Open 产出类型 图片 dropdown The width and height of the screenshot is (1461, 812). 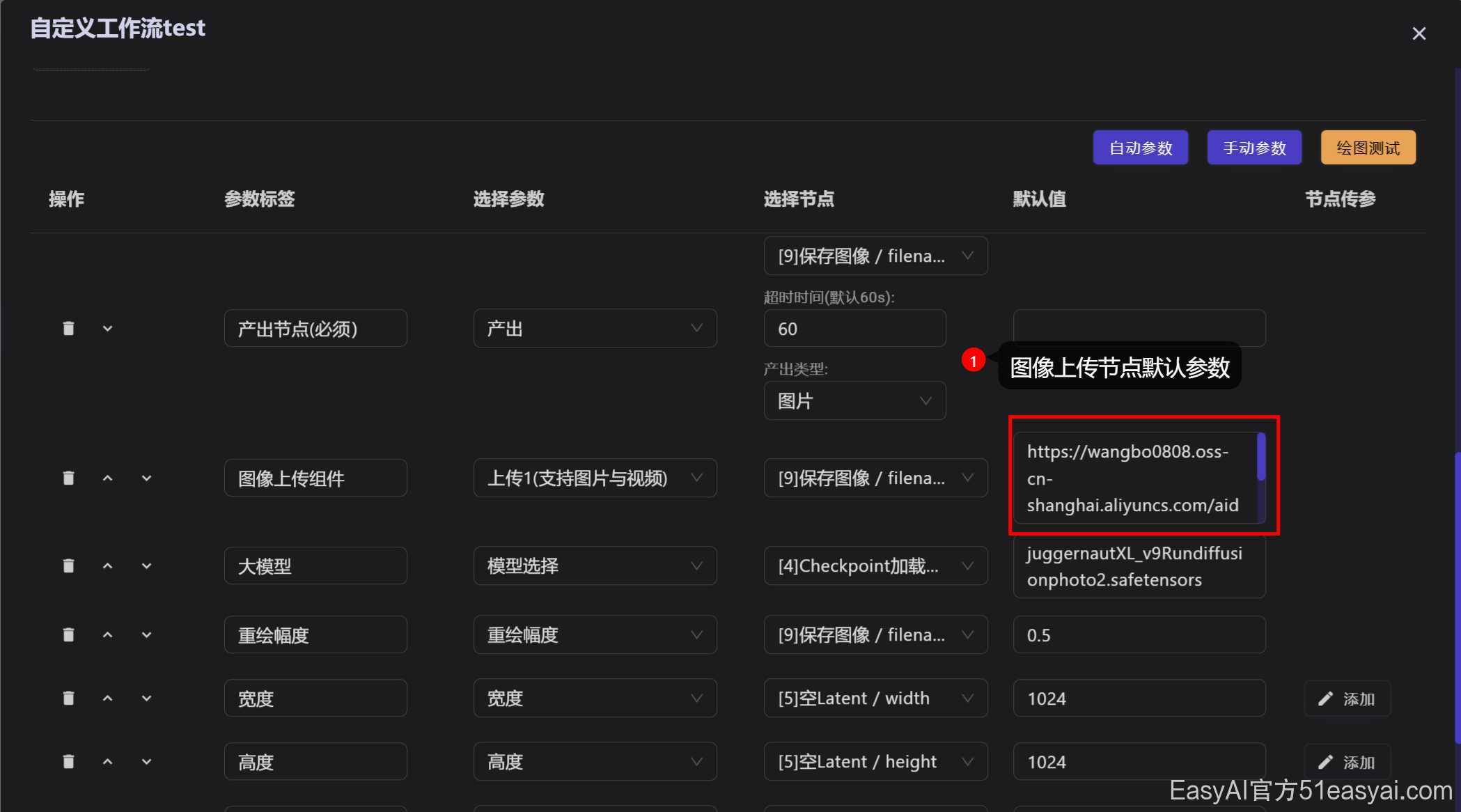(854, 400)
